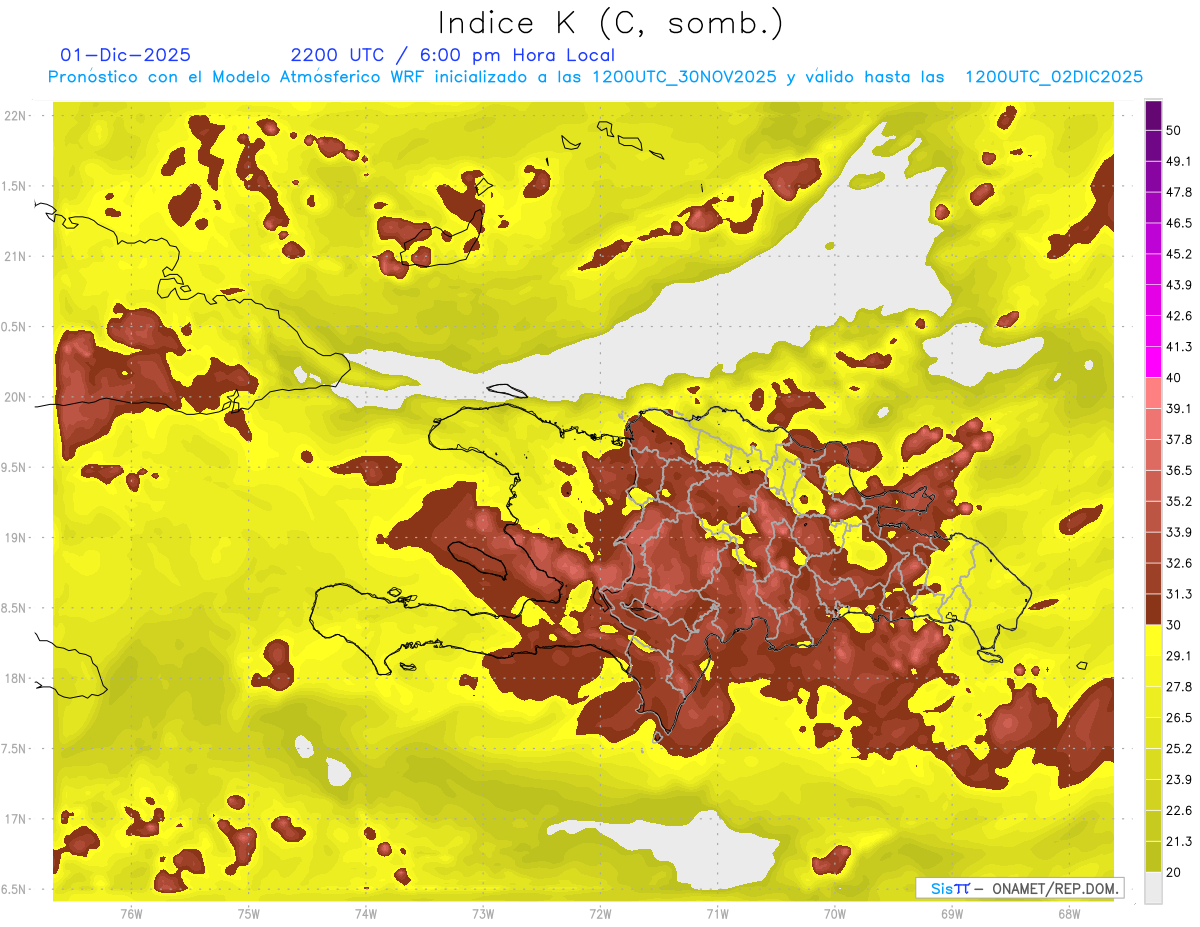Click longitude label '74W'
1200x927 pixels.
tap(366, 913)
